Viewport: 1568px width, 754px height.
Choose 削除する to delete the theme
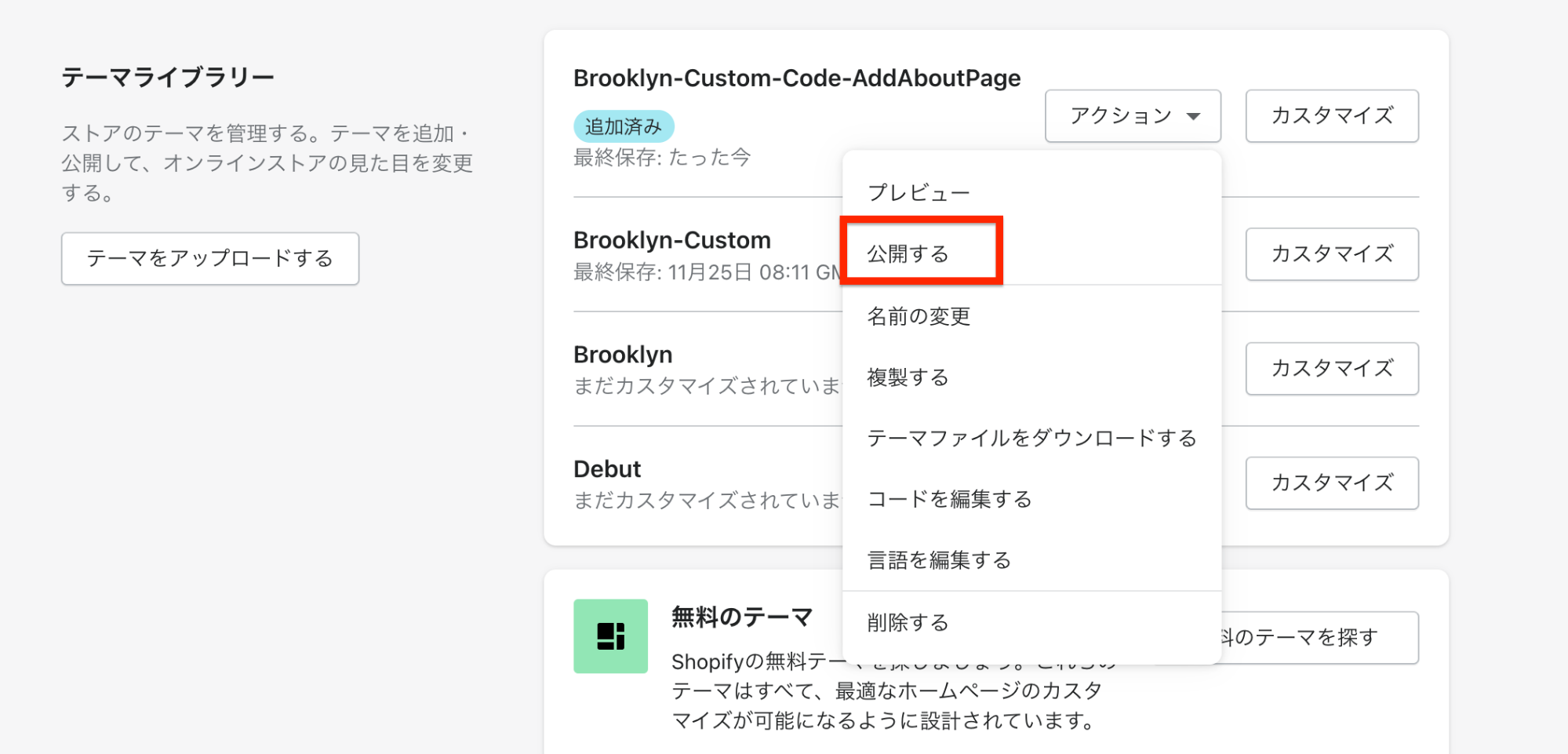[908, 622]
